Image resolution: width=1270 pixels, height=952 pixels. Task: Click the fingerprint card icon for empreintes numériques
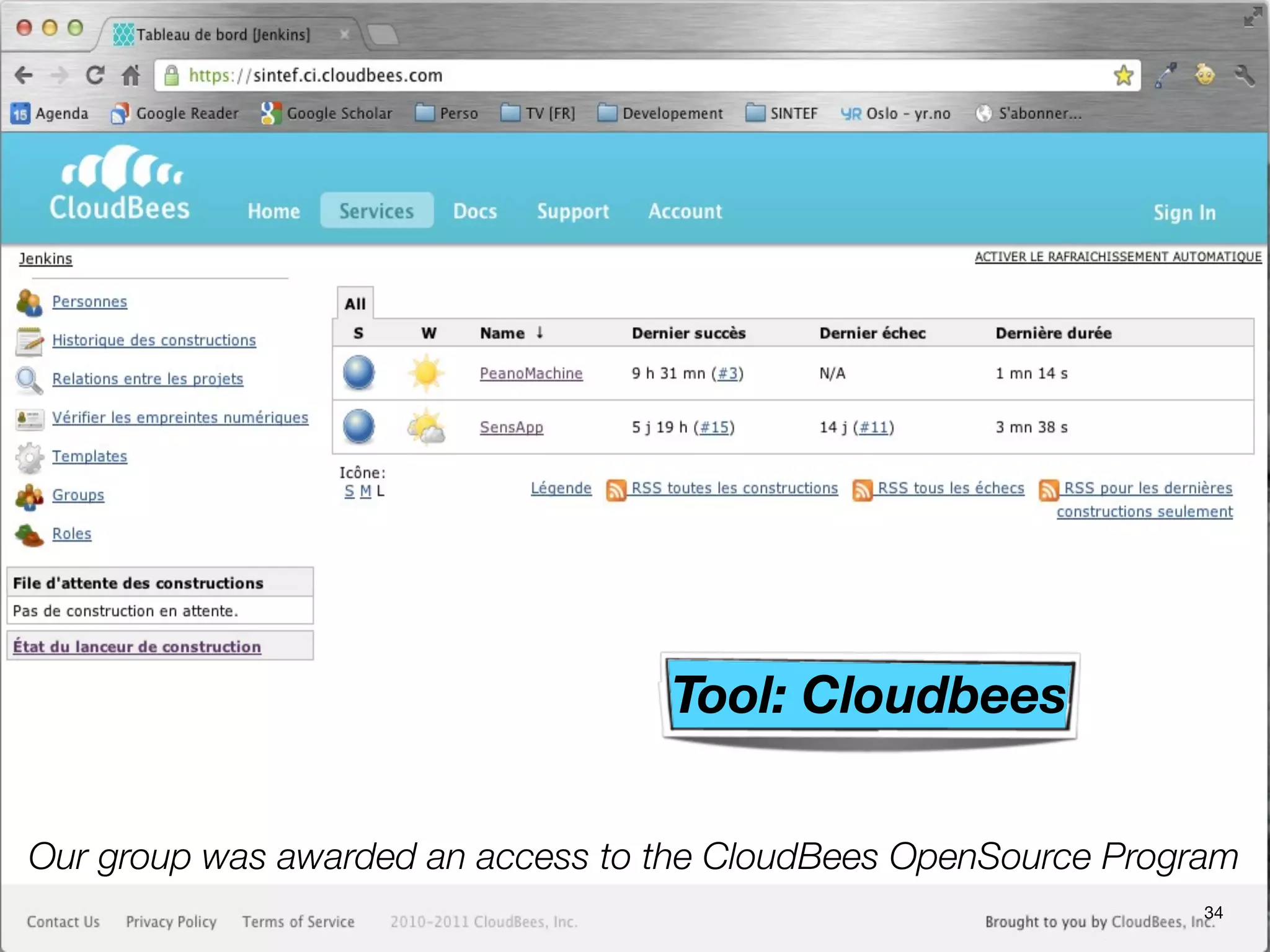29,419
